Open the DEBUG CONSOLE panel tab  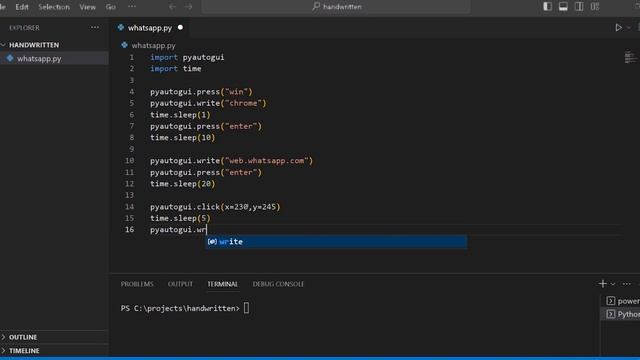click(278, 284)
